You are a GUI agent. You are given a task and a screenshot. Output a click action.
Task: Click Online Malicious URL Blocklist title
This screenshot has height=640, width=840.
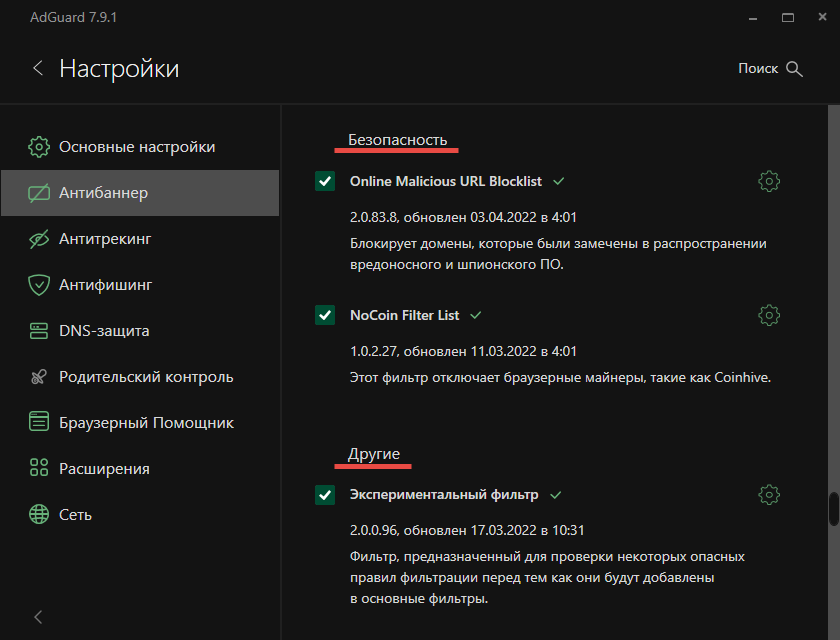[446, 182]
